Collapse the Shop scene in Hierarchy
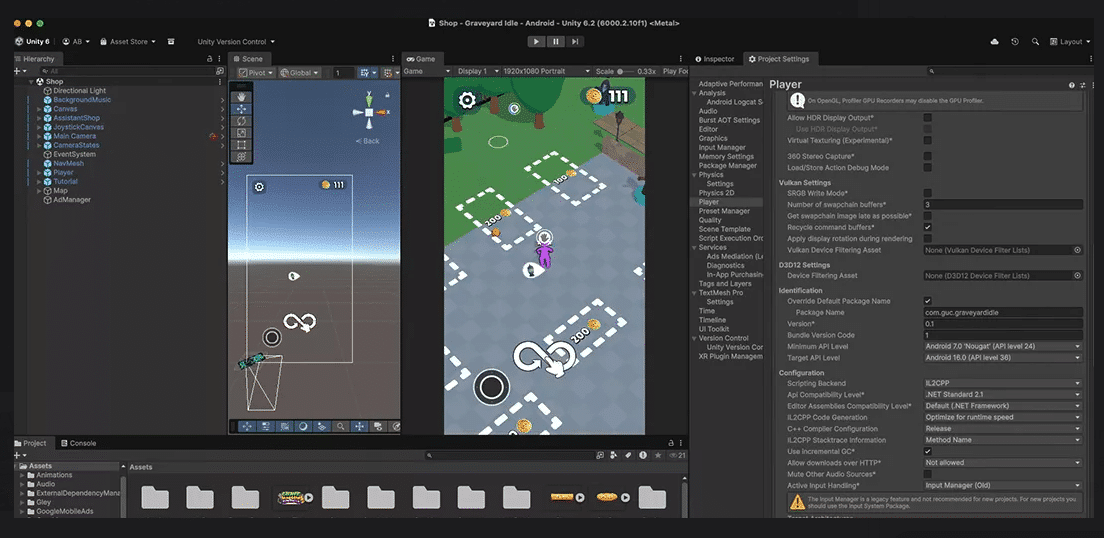Viewport: 1104px width, 538px height. pyautogui.click(x=31, y=82)
